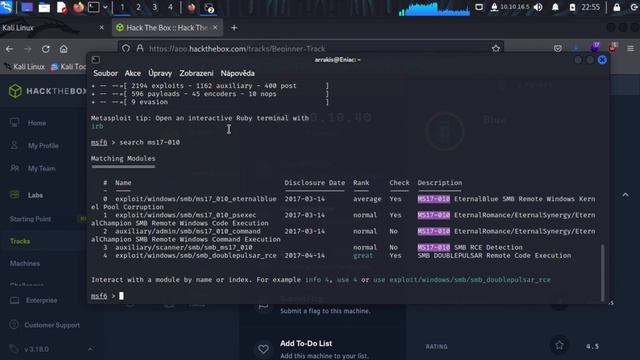Screen dimensions: 640x360
Task: Click the terminal window menu icon
Action: [96, 60]
